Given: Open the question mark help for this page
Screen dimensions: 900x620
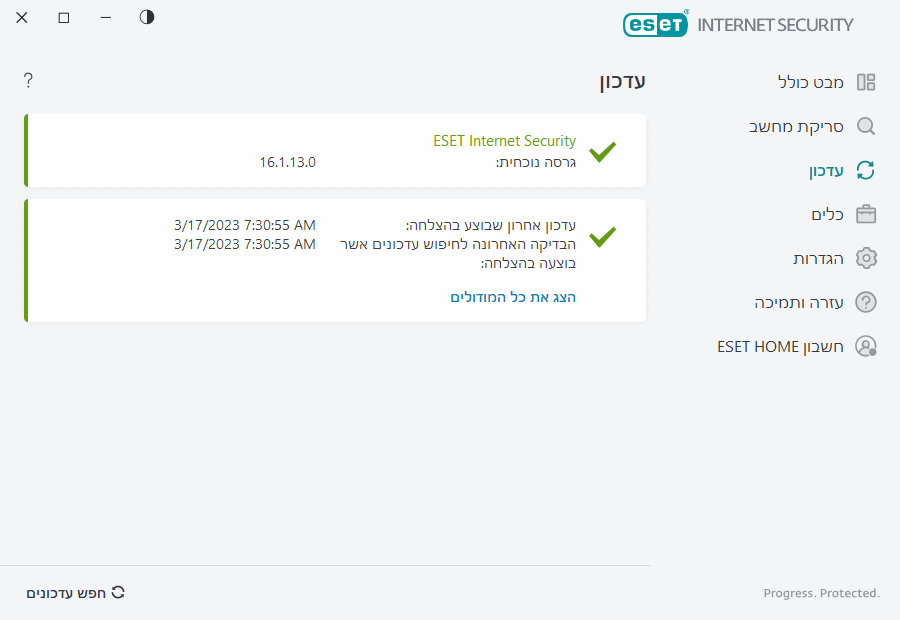Looking at the screenshot, I should coord(28,81).
